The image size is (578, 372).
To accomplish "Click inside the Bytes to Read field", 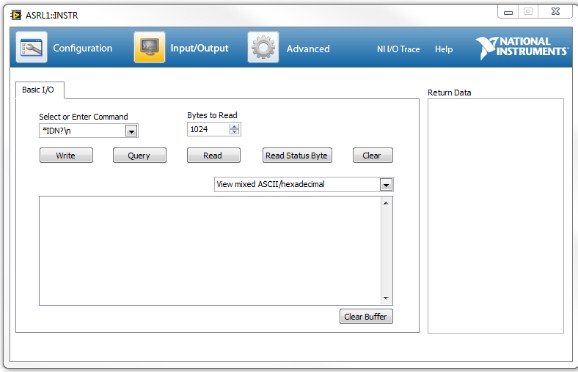I will pos(209,129).
